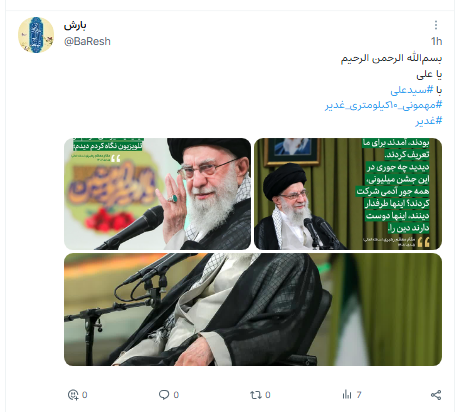
Task: Click the add reaction emoji icon
Action: 73,395
